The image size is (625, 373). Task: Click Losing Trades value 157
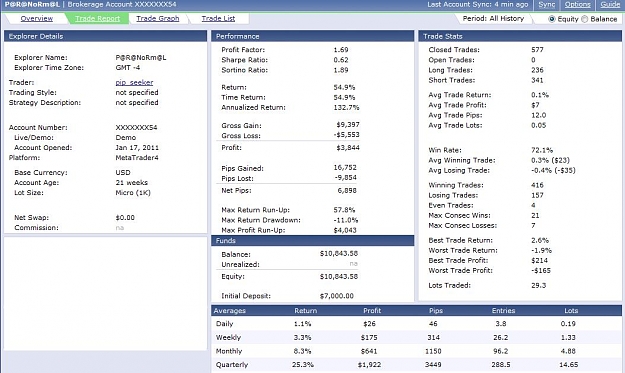(x=537, y=195)
